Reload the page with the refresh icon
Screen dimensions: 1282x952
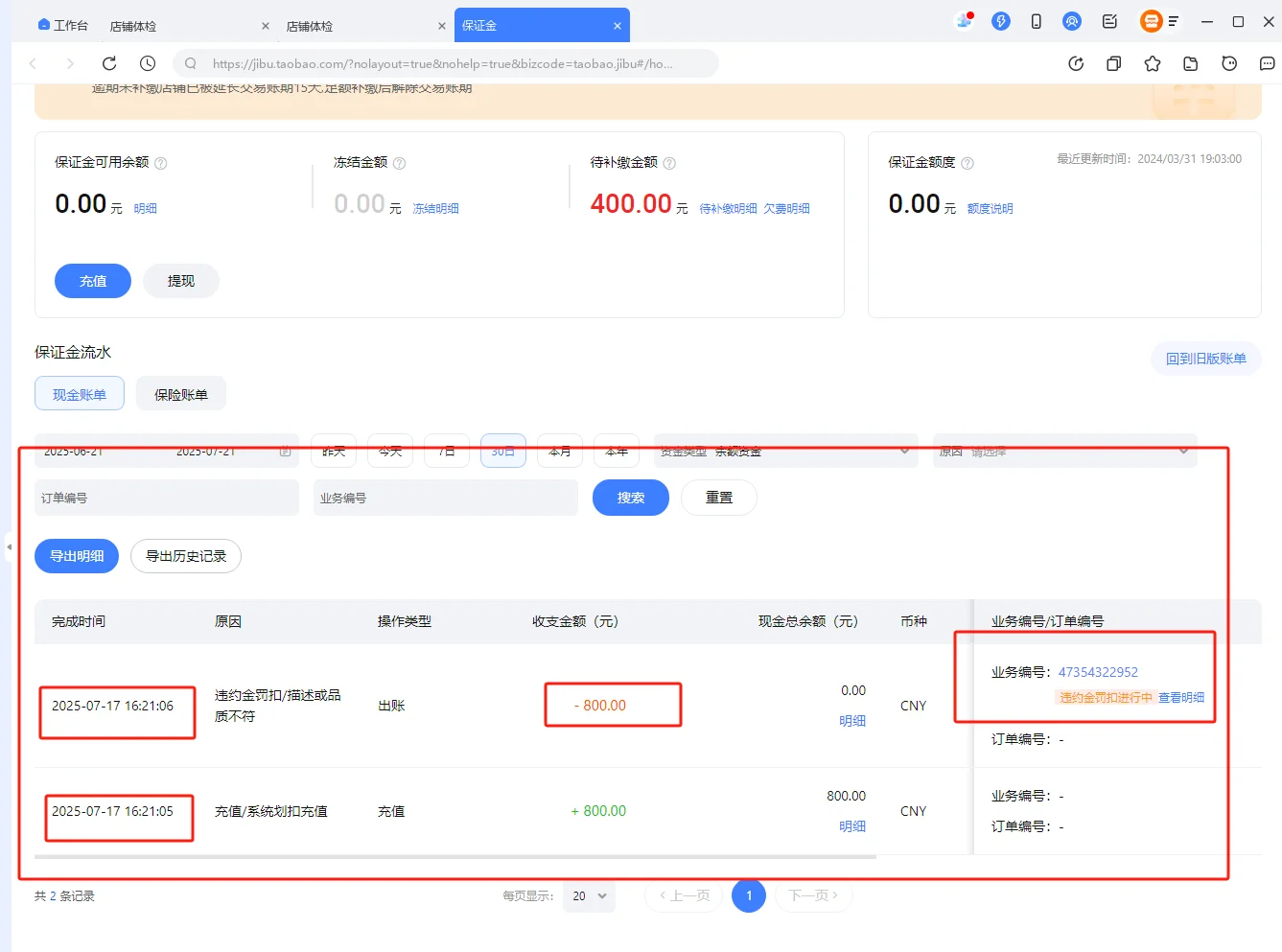109,63
